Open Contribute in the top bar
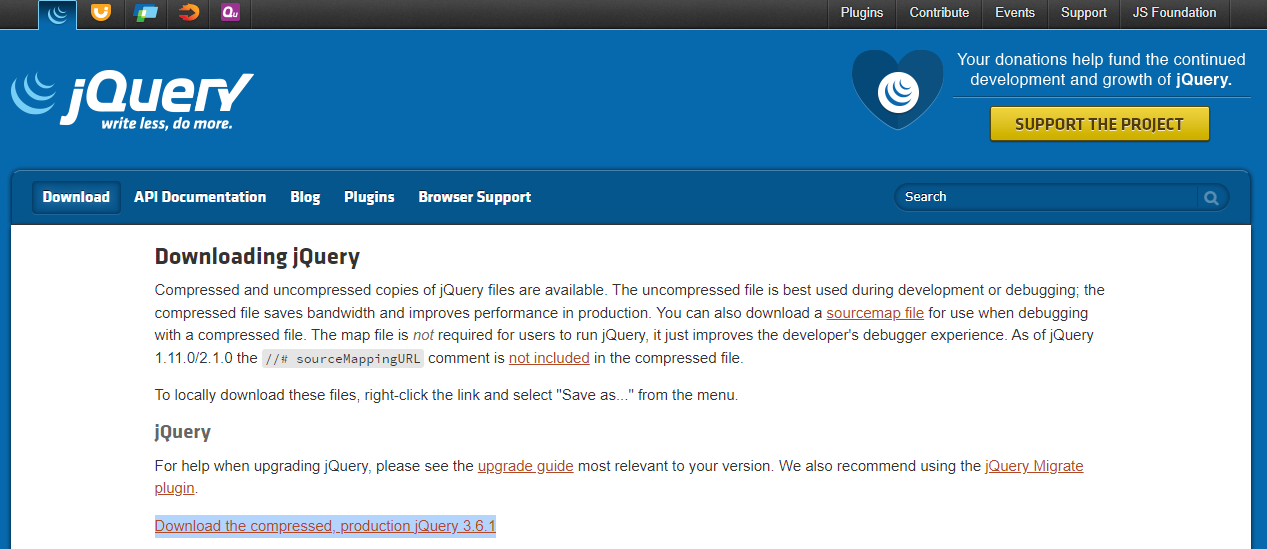The width and height of the screenshot is (1267, 549). click(x=939, y=13)
